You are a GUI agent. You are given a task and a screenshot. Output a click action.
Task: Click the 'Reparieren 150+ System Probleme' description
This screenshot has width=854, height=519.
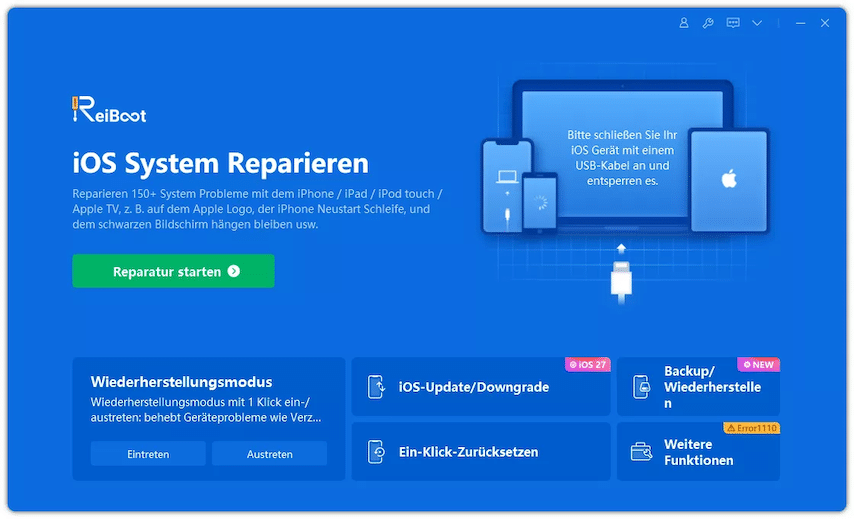(x=258, y=209)
